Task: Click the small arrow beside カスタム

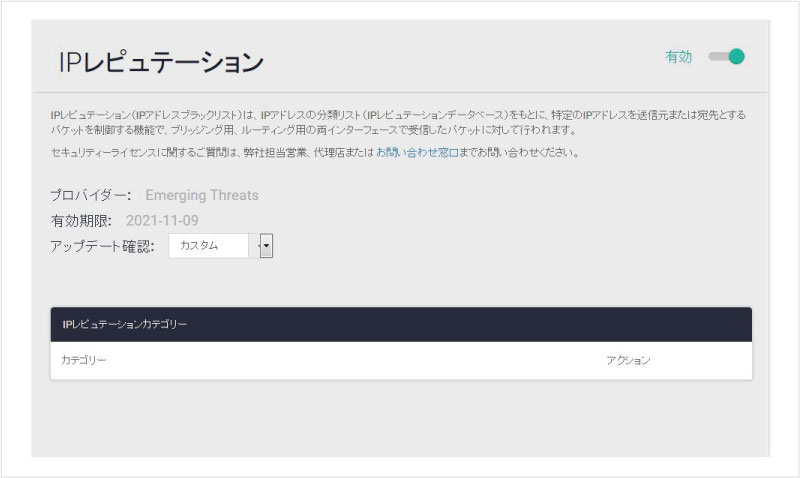Action: (x=266, y=246)
